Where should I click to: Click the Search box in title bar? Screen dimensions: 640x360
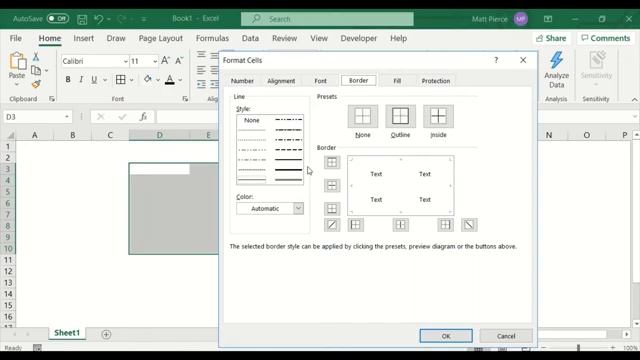coord(327,19)
